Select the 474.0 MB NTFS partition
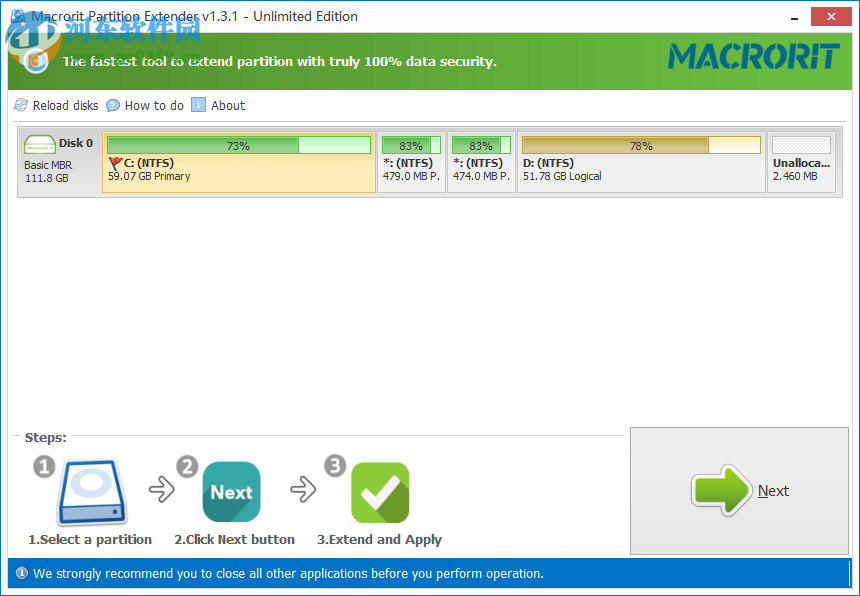Viewport: 860px width, 596px height. pyautogui.click(x=481, y=168)
